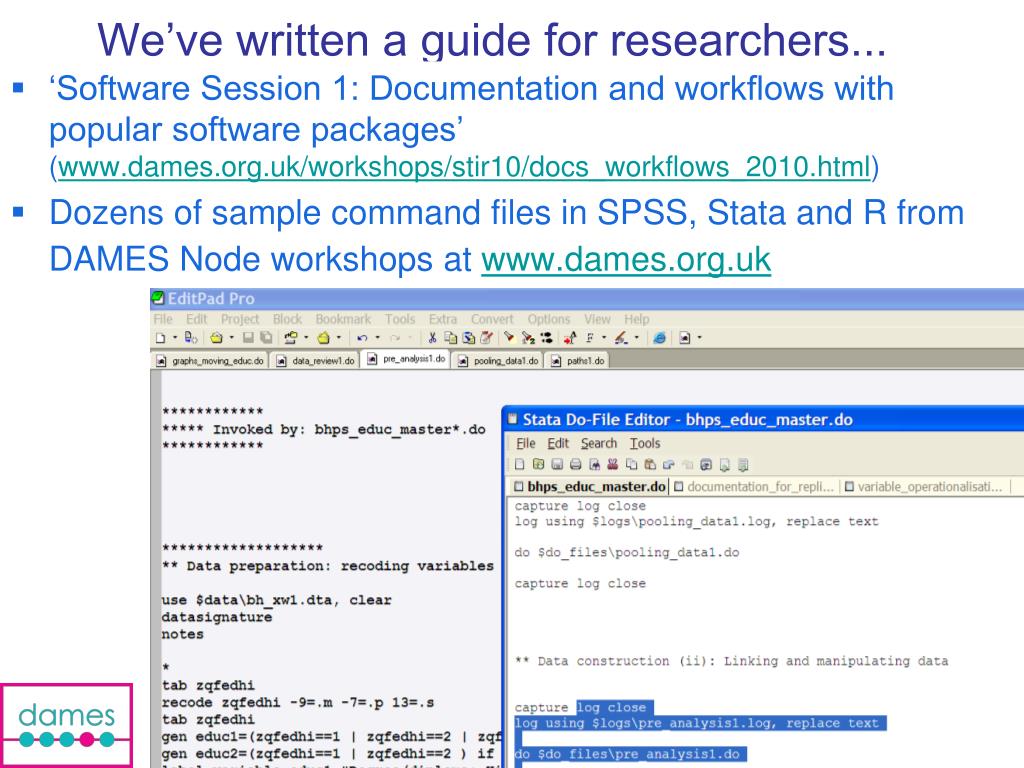Click the Paste clipboard icon in Stata Do-File Editor
Viewport: 1024px width, 768px height.
tap(650, 464)
